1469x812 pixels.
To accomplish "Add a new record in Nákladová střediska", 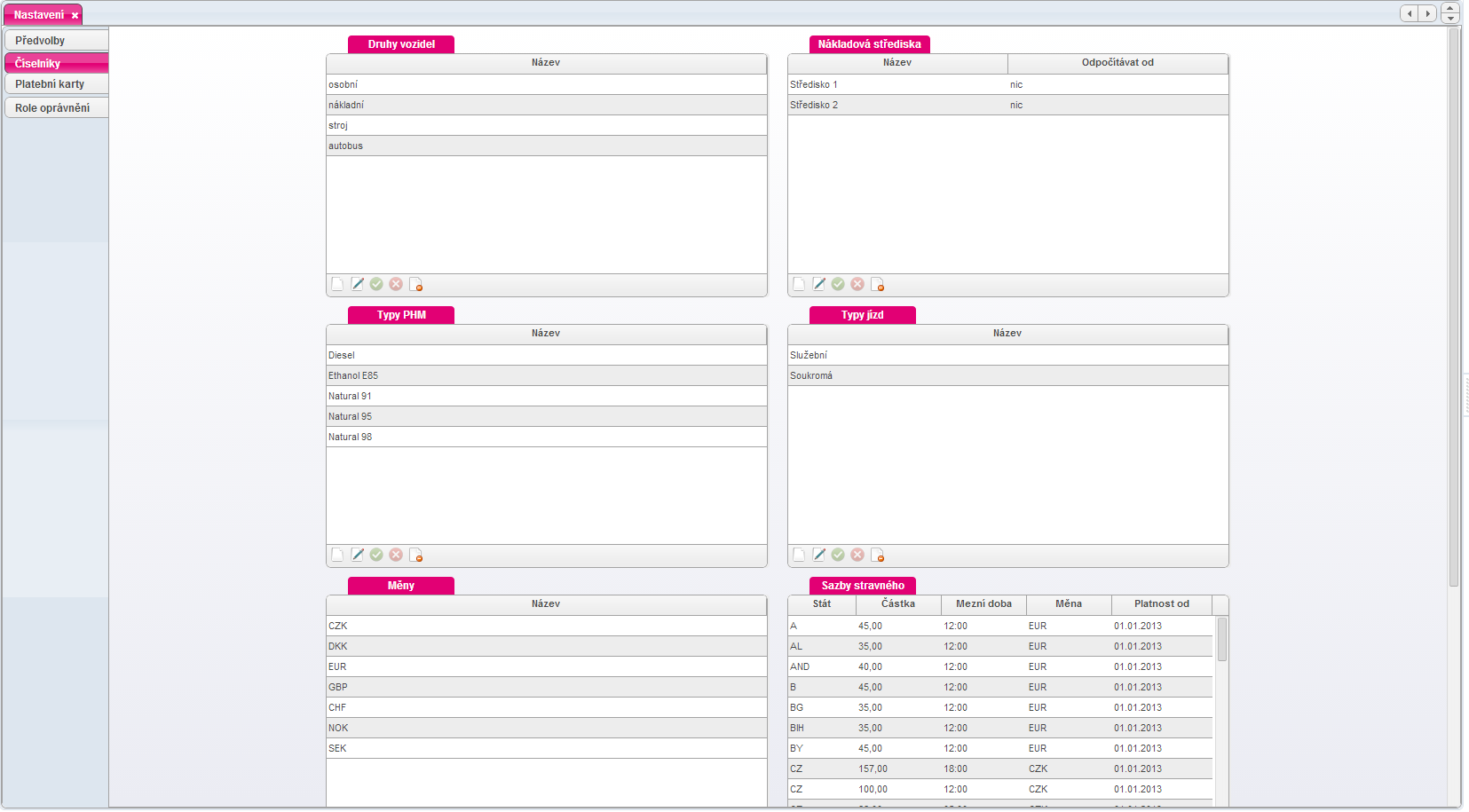I will pyautogui.click(x=799, y=284).
